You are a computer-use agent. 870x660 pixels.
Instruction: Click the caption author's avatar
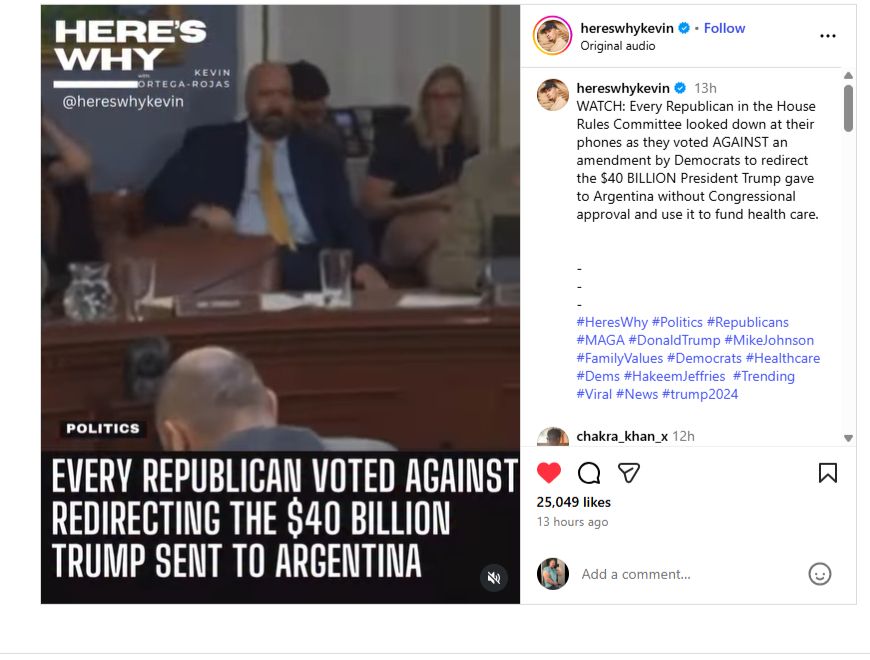pos(553,95)
